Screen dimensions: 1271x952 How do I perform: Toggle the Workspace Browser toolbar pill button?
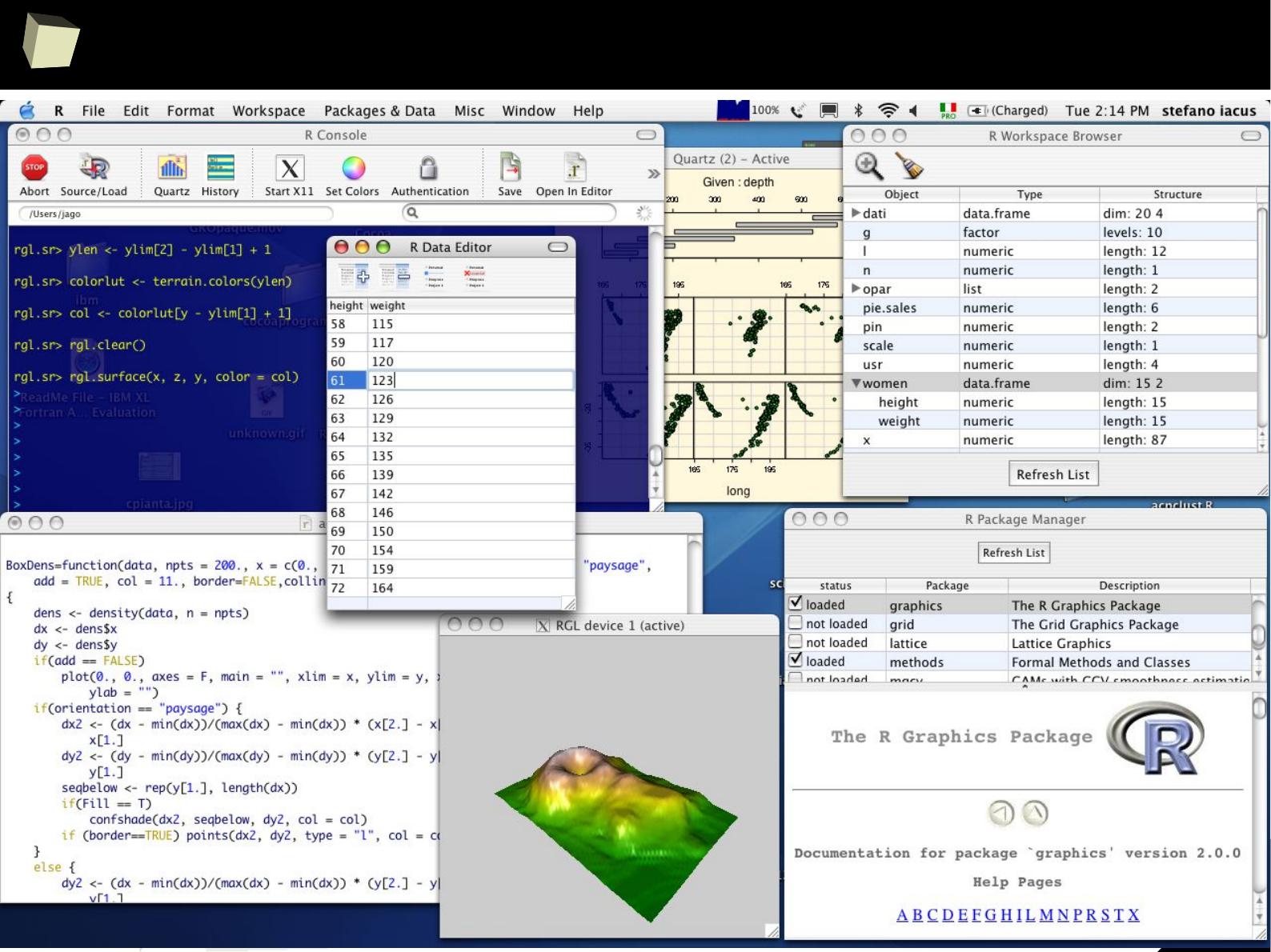pos(1251,136)
